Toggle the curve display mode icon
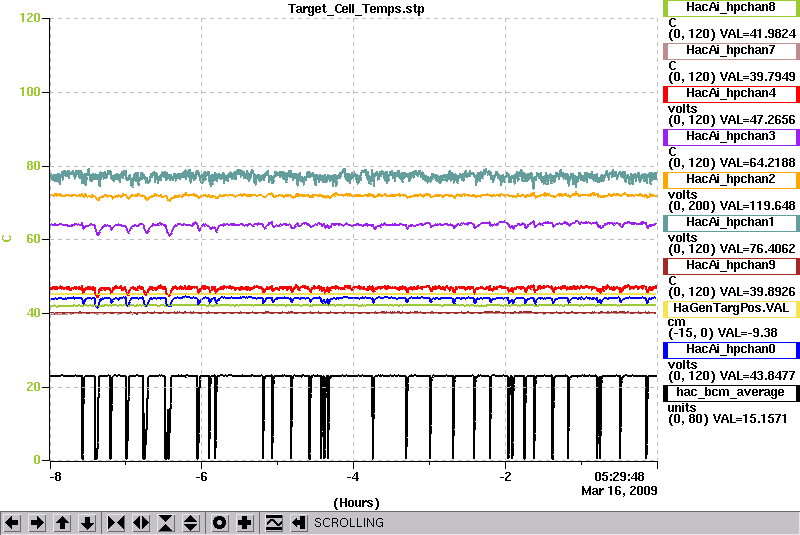Viewport: 800px width, 535px height. tap(274, 523)
